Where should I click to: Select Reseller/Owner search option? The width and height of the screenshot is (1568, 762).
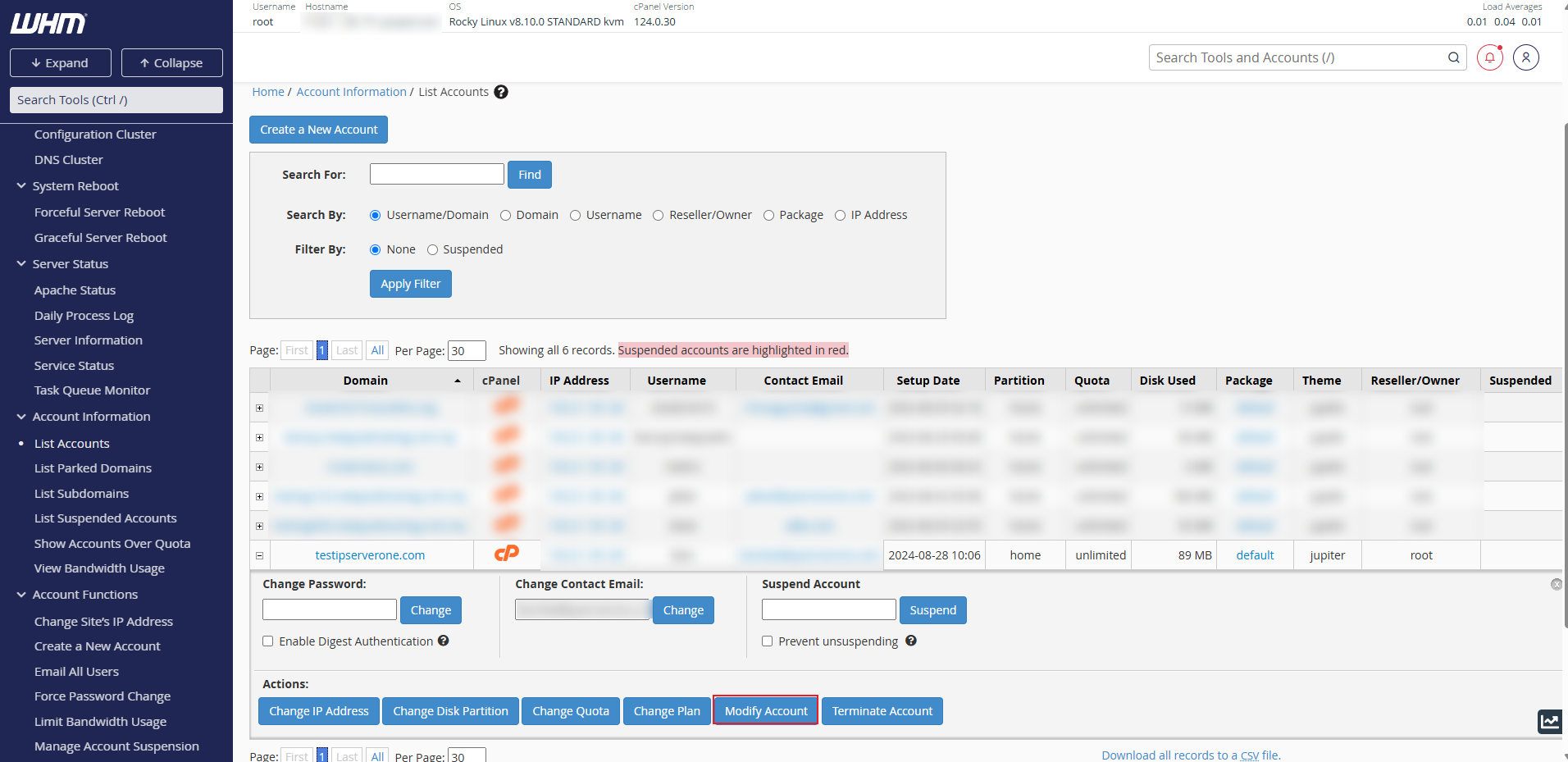point(658,215)
